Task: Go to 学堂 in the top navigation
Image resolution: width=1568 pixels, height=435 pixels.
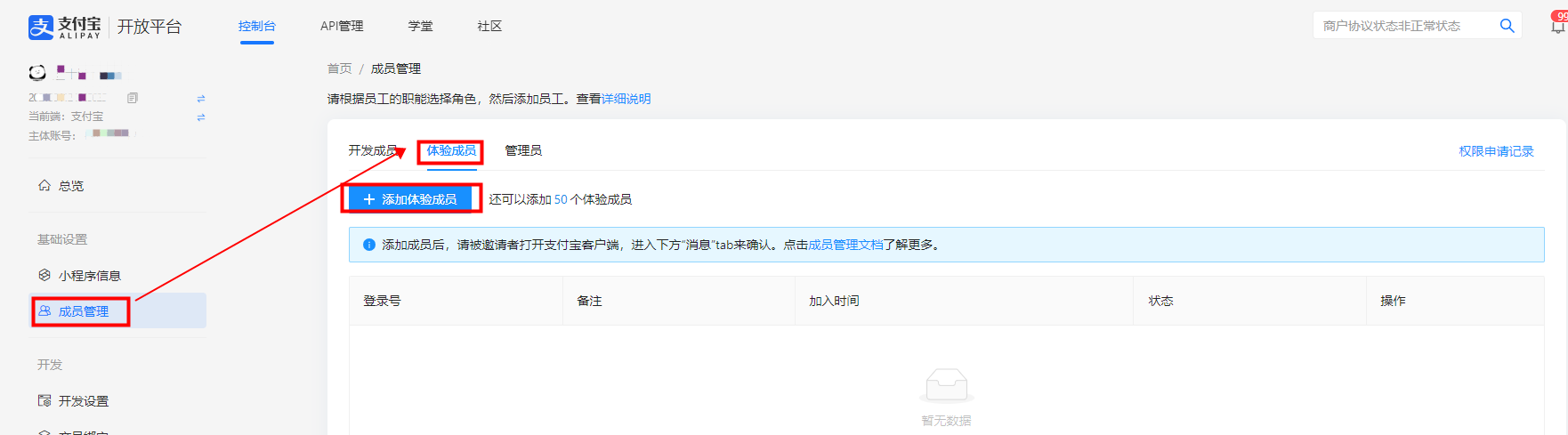Action: 421,26
